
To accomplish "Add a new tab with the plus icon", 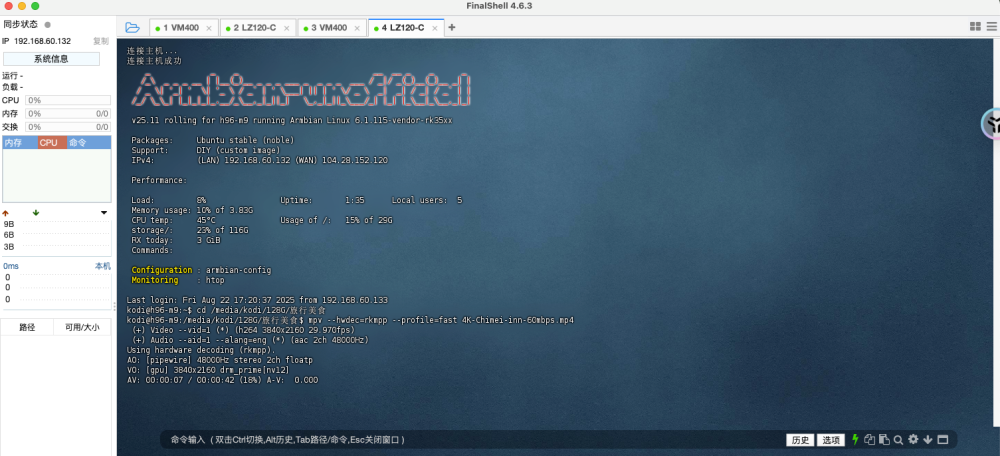I will point(452,27).
